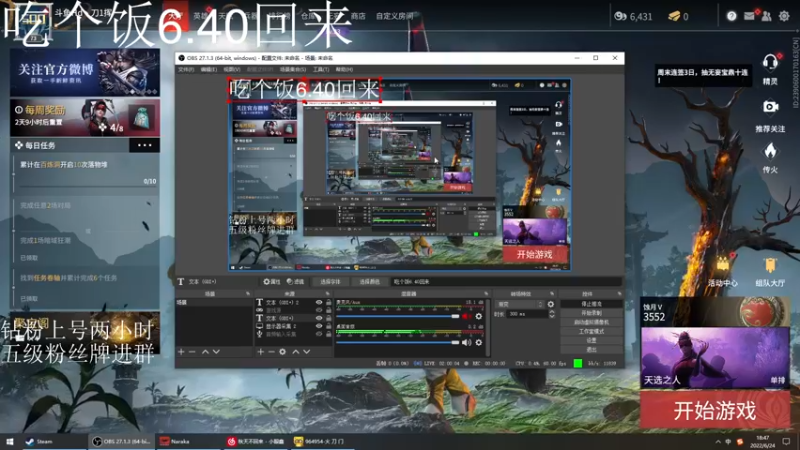The width and height of the screenshot is (800, 450).
Task: Toggle lock on 显示器采集 2 source
Action: click(329, 326)
